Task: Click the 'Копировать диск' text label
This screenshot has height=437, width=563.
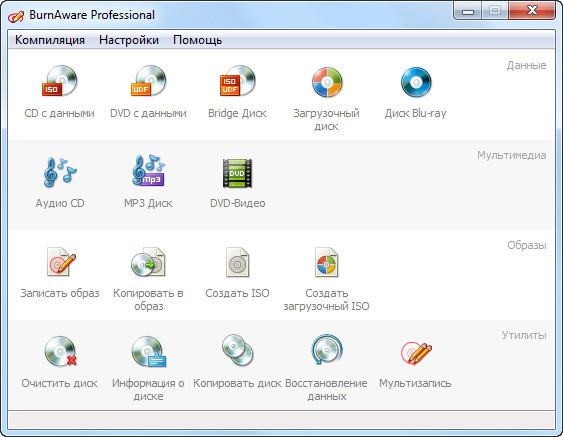Action: pos(237,383)
